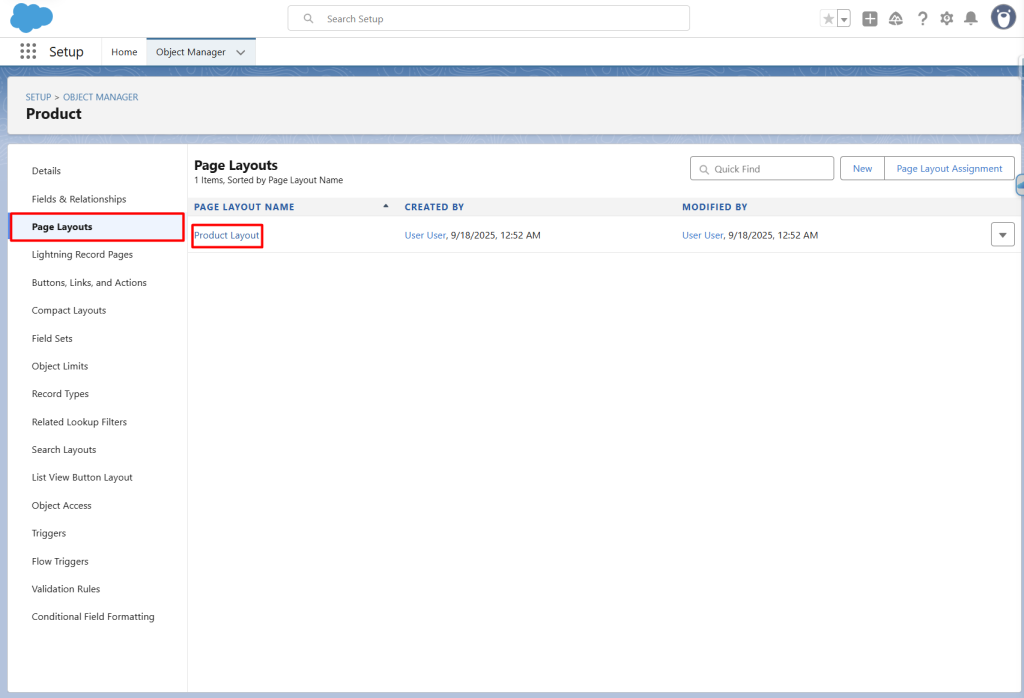This screenshot has height=698, width=1024.
Task: Select Fields & Relationships in sidebar
Action: (79, 199)
